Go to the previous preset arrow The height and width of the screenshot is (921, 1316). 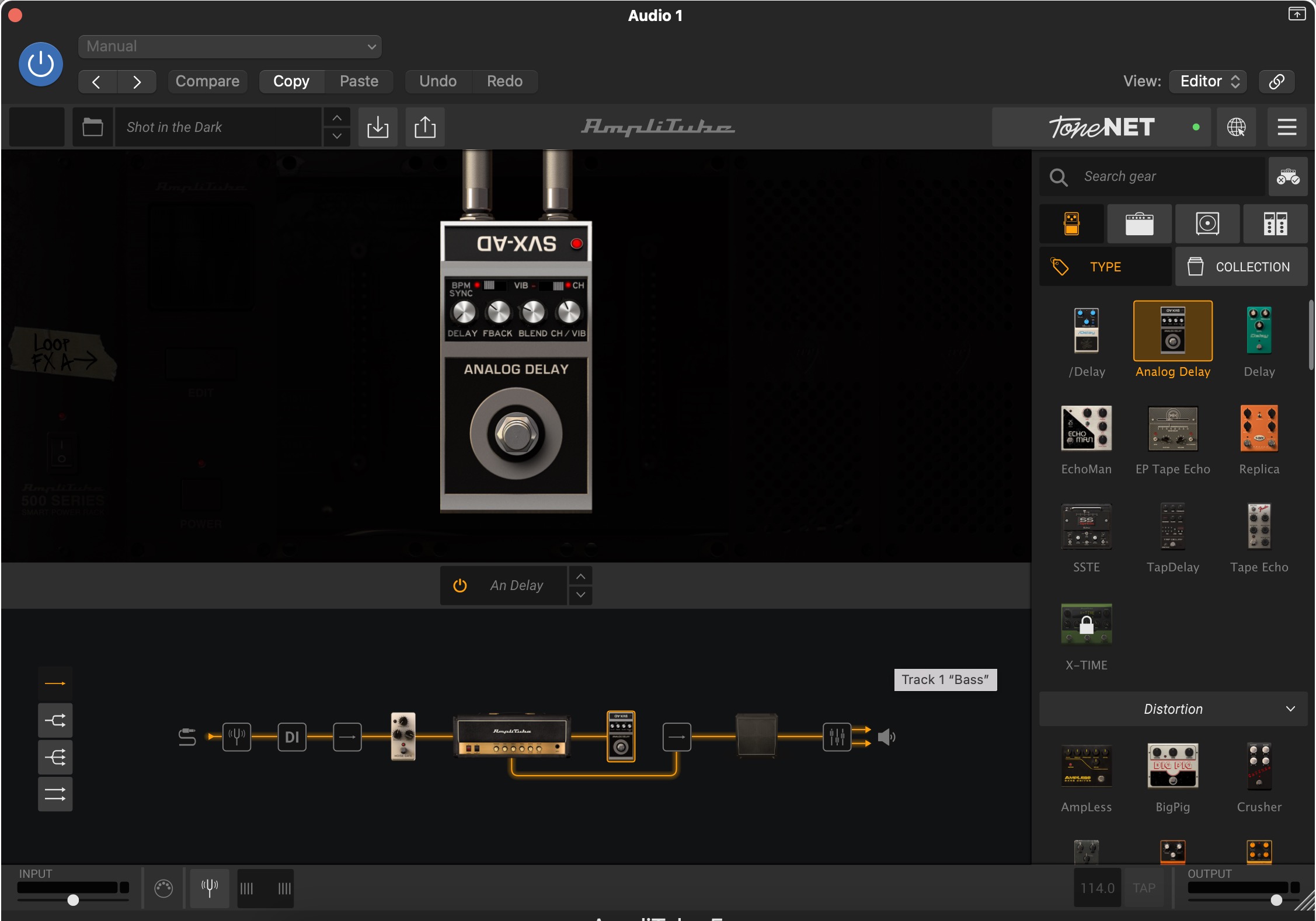click(x=97, y=82)
